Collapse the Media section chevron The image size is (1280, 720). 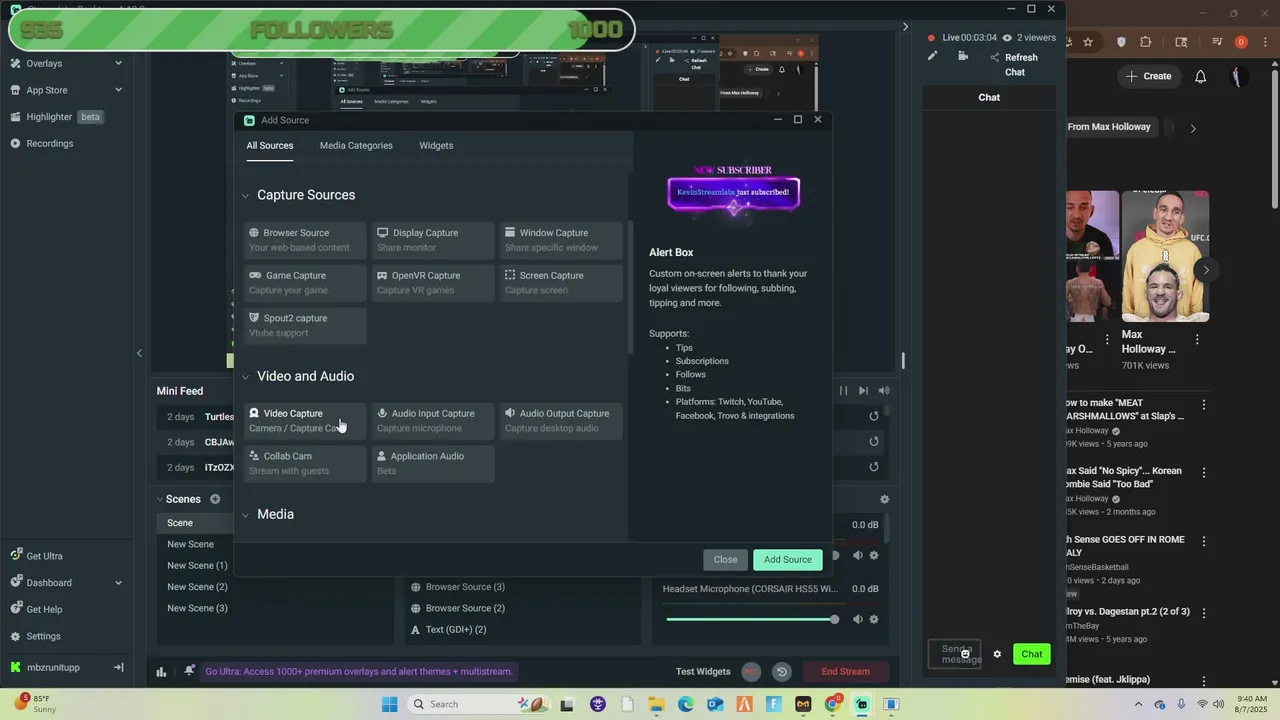coord(245,515)
